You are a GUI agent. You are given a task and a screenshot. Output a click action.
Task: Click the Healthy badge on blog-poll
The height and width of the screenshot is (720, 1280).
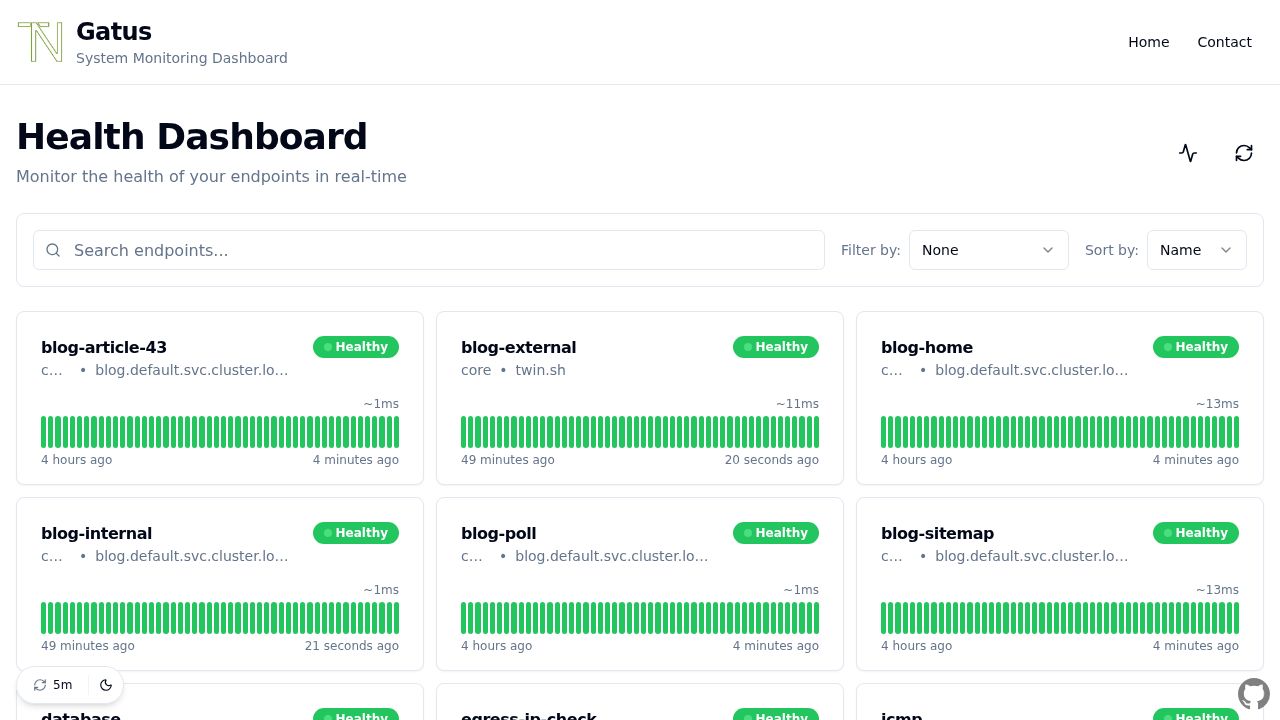click(x=776, y=533)
